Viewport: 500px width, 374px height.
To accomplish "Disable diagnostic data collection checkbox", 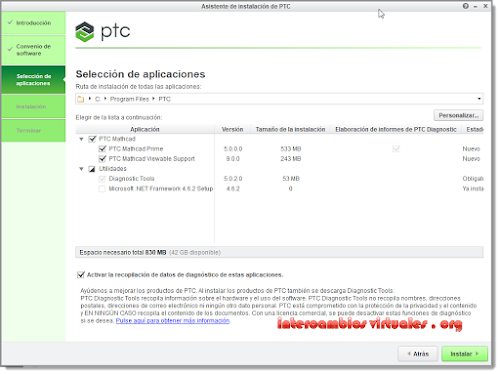I will (81, 275).
